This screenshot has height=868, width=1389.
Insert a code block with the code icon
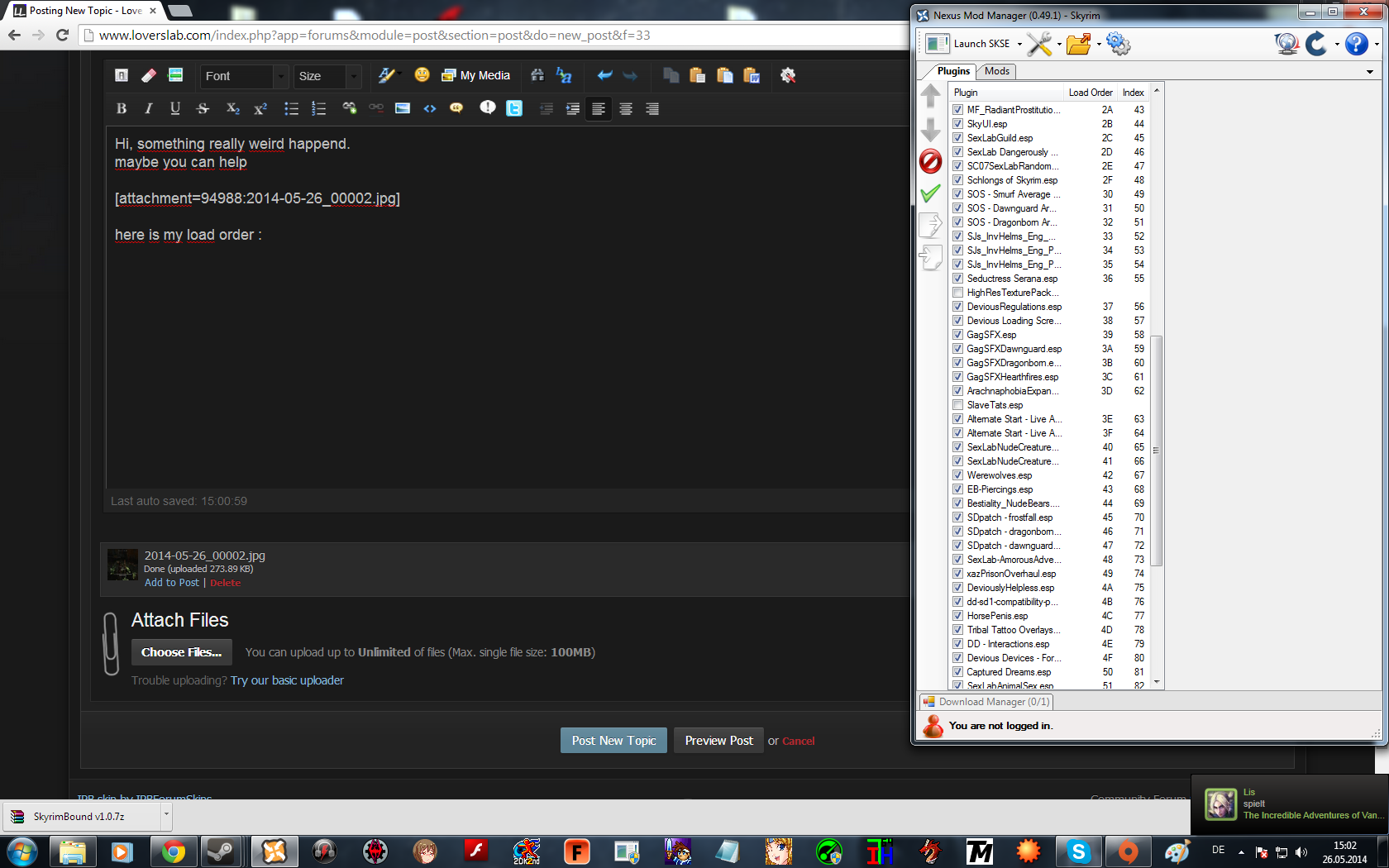coord(430,108)
